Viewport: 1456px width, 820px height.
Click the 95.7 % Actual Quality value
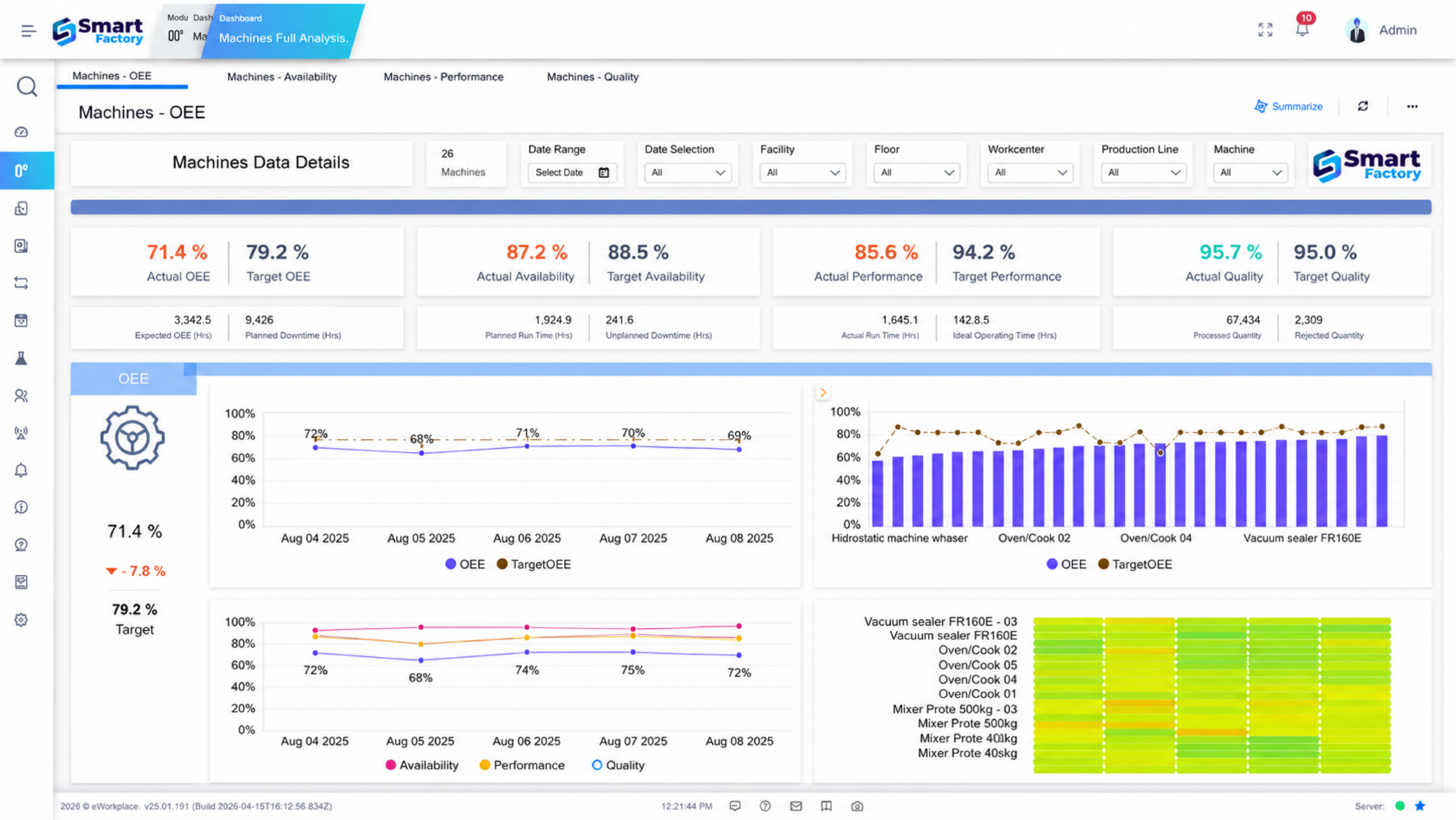point(1231,252)
